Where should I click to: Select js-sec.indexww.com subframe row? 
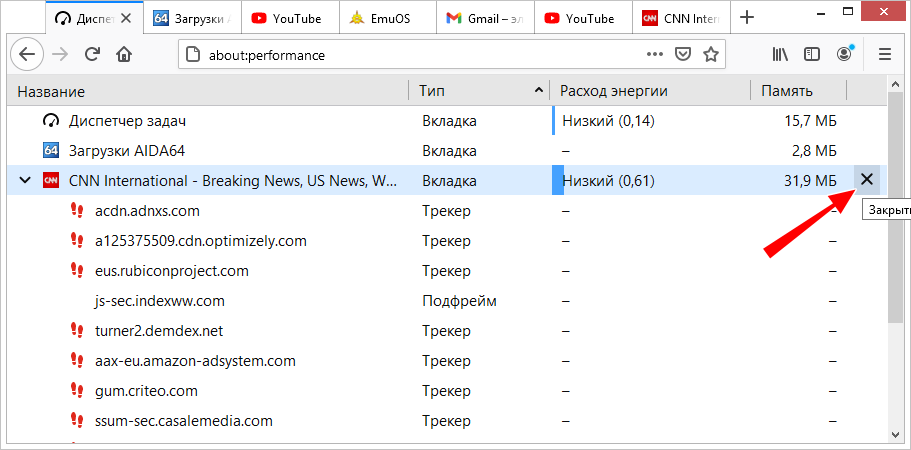[x=447, y=301]
